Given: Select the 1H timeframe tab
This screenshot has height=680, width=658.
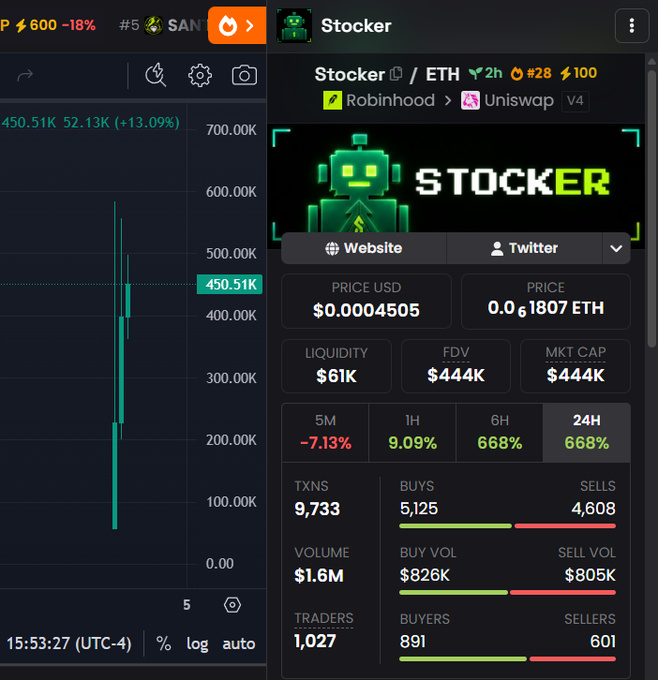Looking at the screenshot, I should tap(412, 433).
